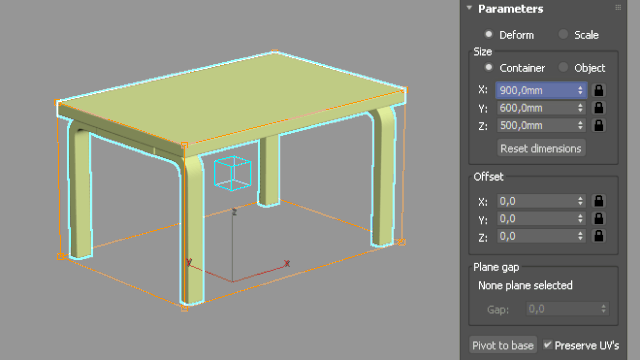
Task: Toggle the lock icon for Offset X
Action: coord(599,201)
